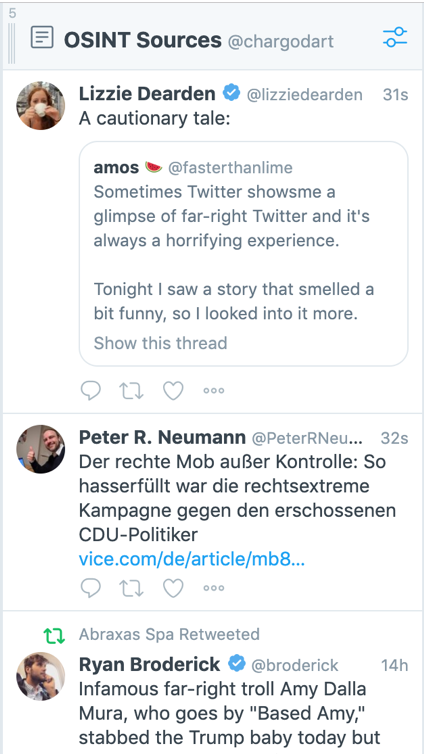Open more options on Lizzie Dearden's tweet
The width and height of the screenshot is (424, 754).
pos(213,390)
